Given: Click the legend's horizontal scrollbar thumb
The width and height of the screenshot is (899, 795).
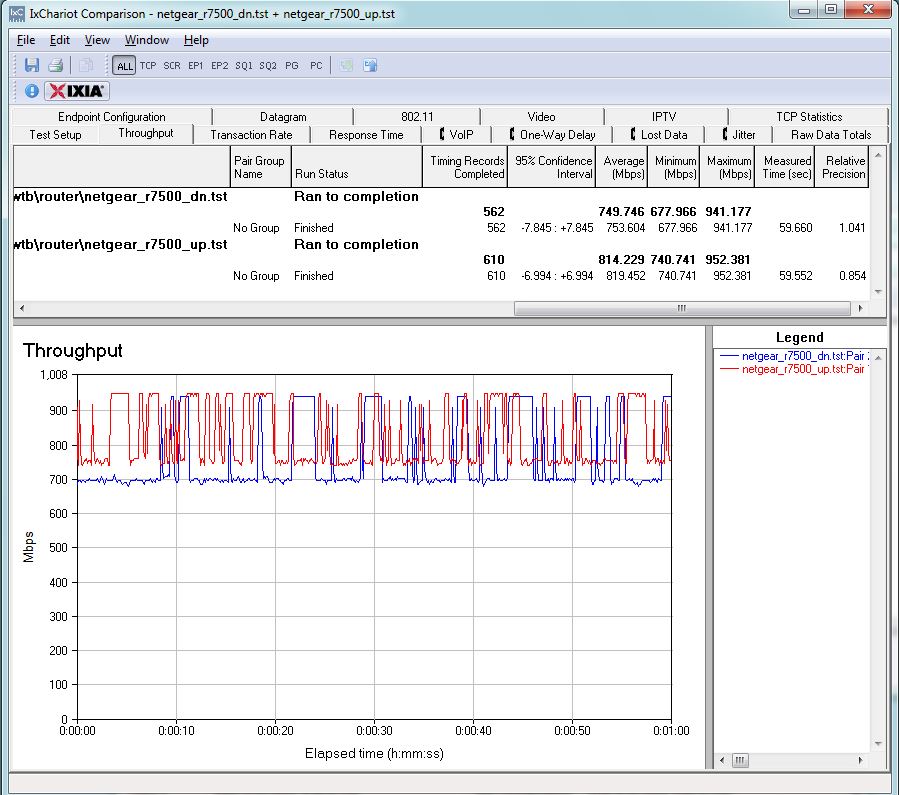Looking at the screenshot, I should click(x=740, y=761).
